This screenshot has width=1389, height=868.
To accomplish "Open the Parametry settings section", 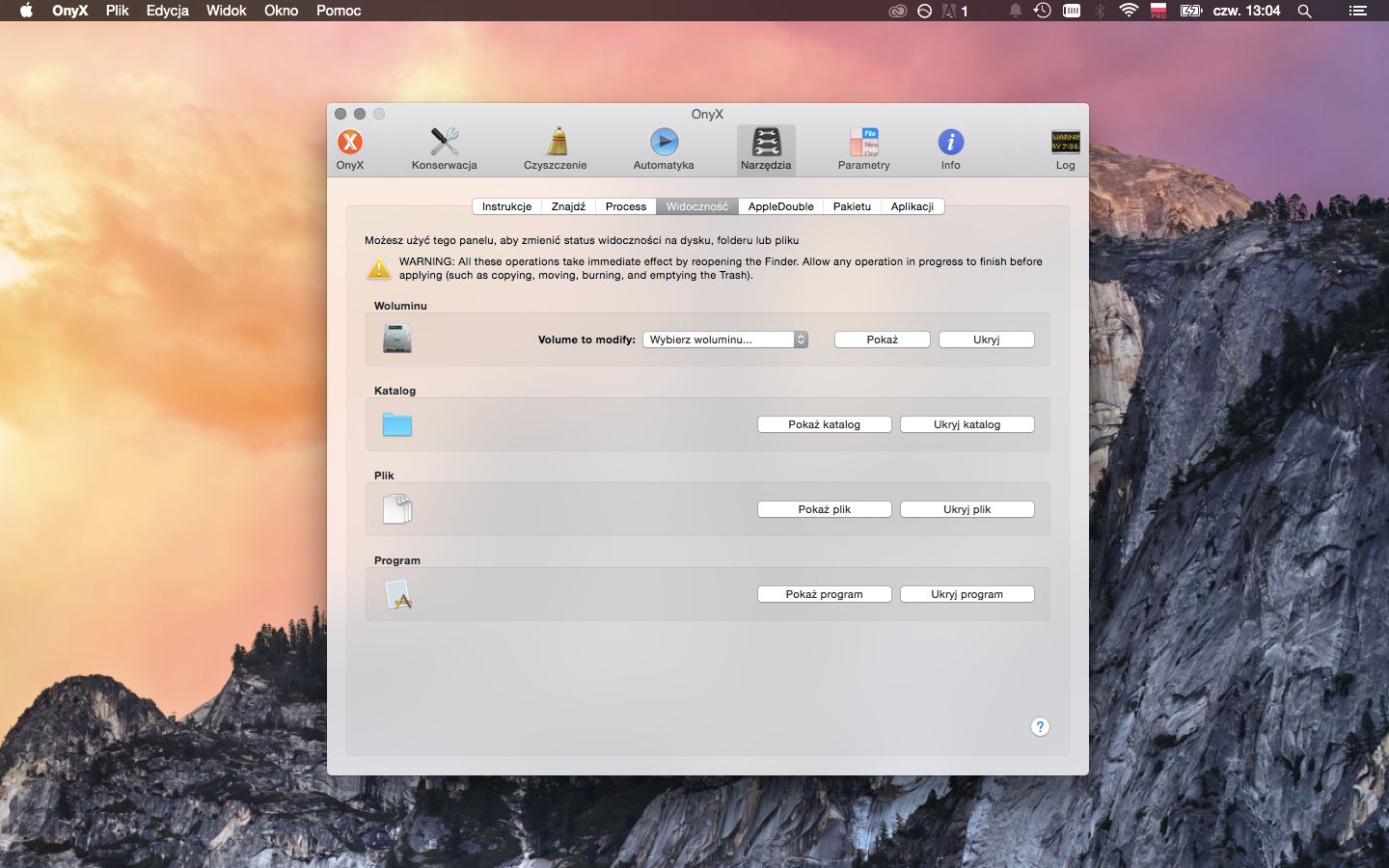I will (864, 149).
